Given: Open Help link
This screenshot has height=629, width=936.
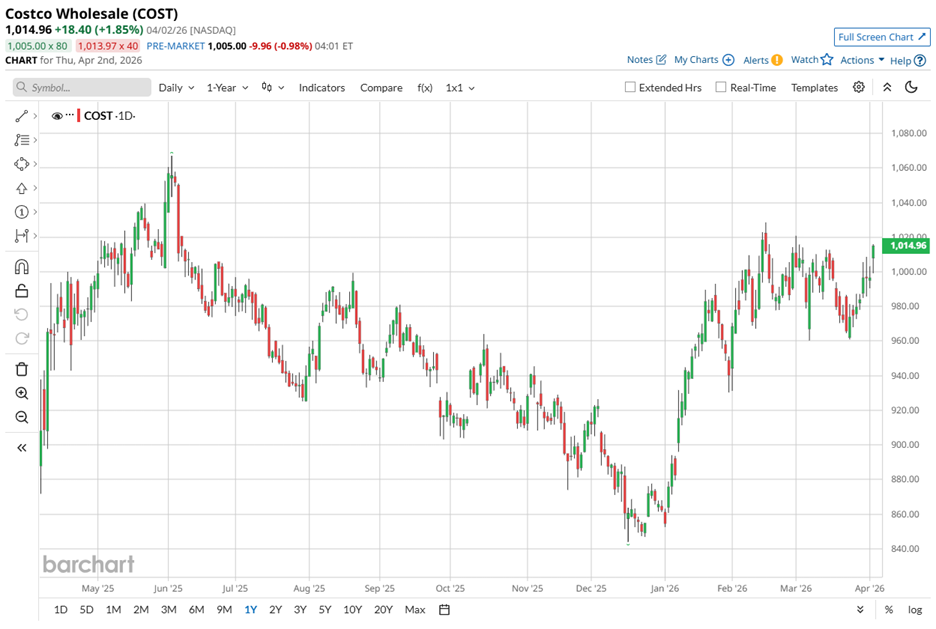Looking at the screenshot, I should tap(908, 60).
